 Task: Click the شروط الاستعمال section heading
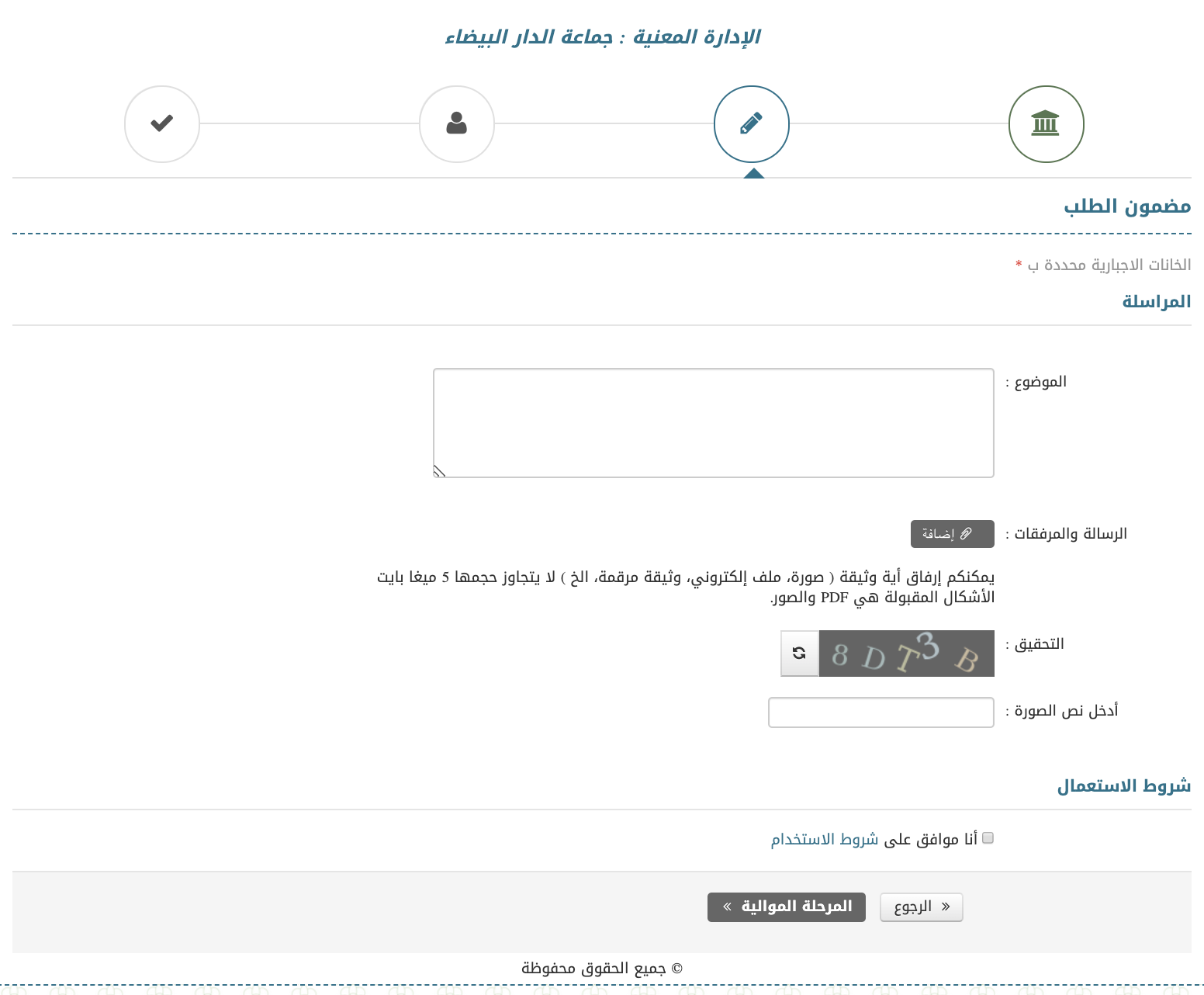(x=1124, y=786)
